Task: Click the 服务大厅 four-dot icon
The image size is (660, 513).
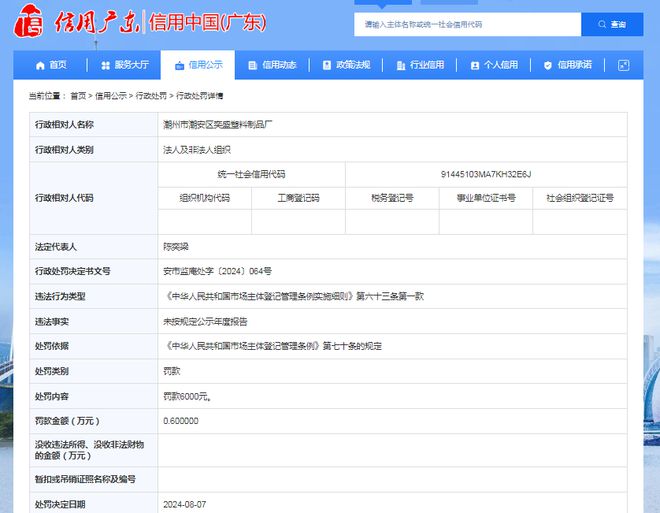Action: coord(106,65)
